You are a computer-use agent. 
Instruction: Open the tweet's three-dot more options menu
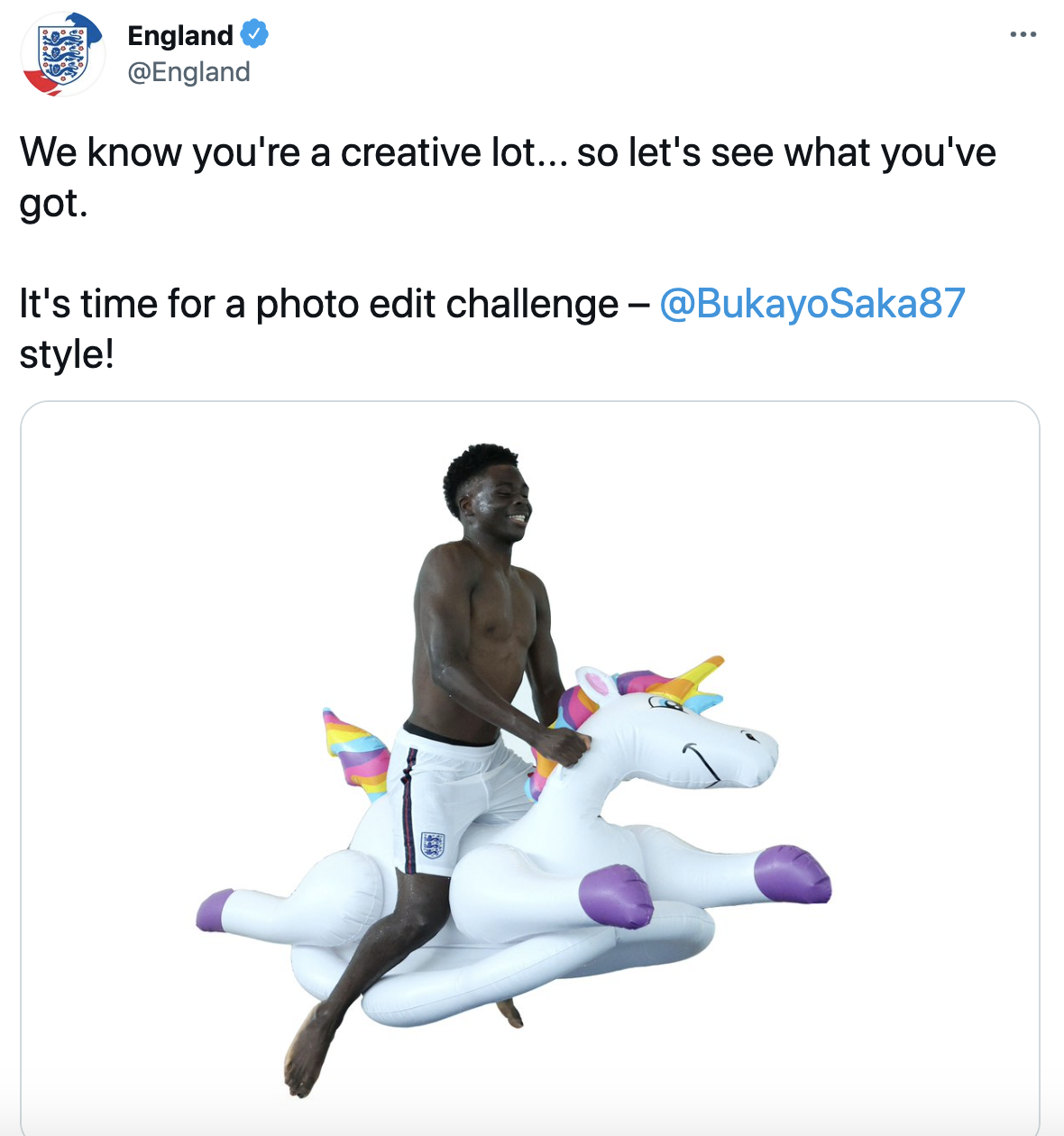coord(1023,35)
